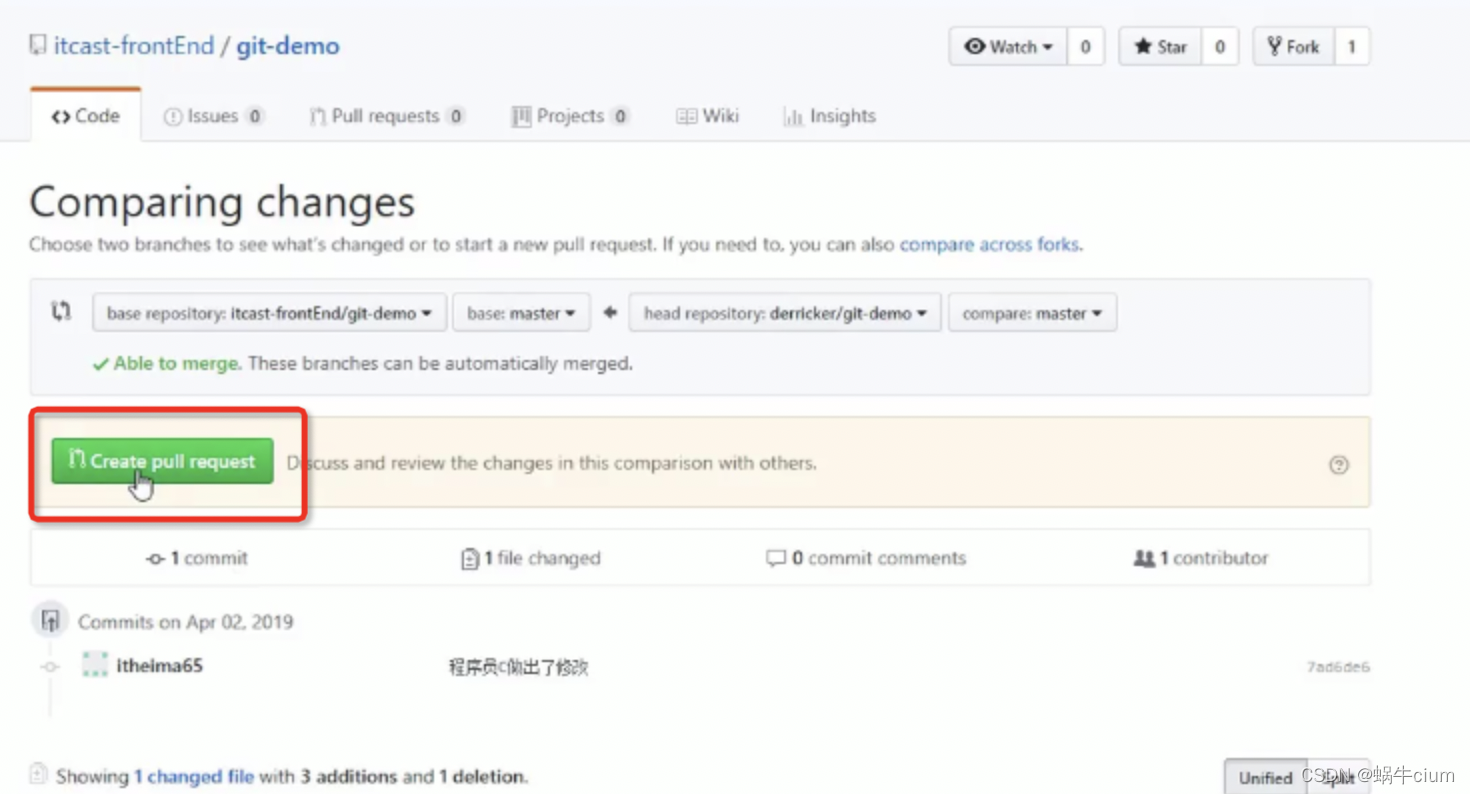Click the Comparing changes heading
1470x794 pixels.
(222, 203)
